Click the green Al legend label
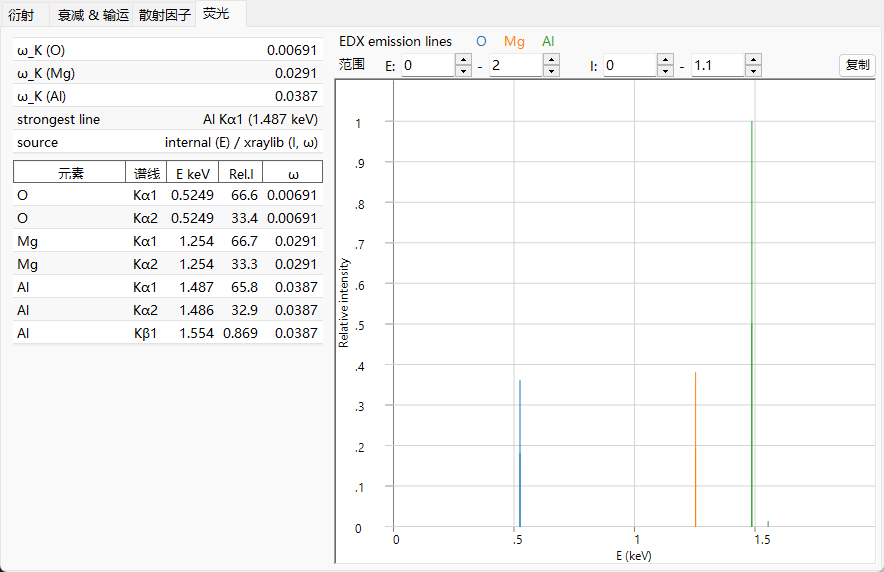The width and height of the screenshot is (884, 572). (x=548, y=41)
